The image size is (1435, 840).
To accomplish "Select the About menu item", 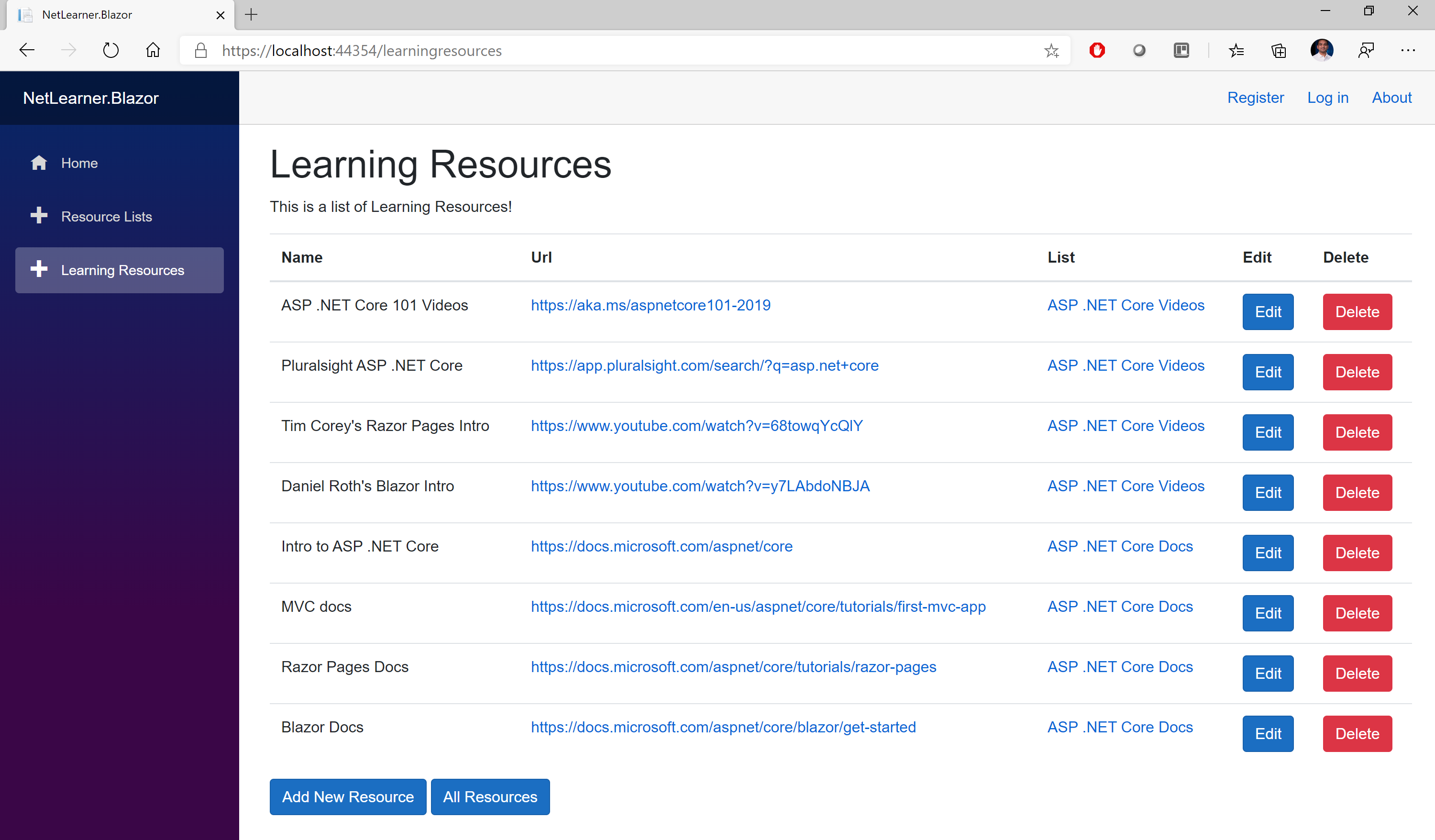I will pos(1392,97).
